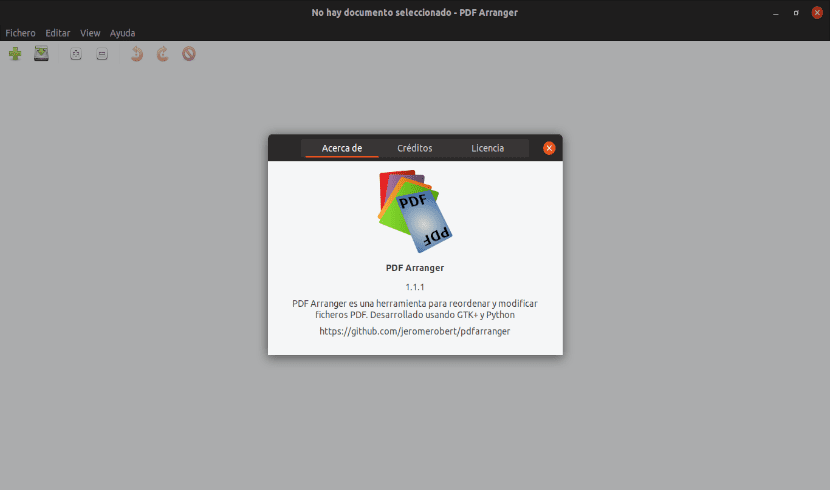
Task: Click the Rotate right toolbar icon
Action: pos(163,53)
